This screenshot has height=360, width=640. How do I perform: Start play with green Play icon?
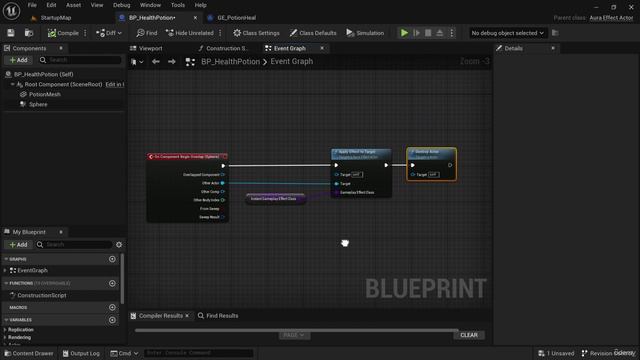pyautogui.click(x=404, y=33)
